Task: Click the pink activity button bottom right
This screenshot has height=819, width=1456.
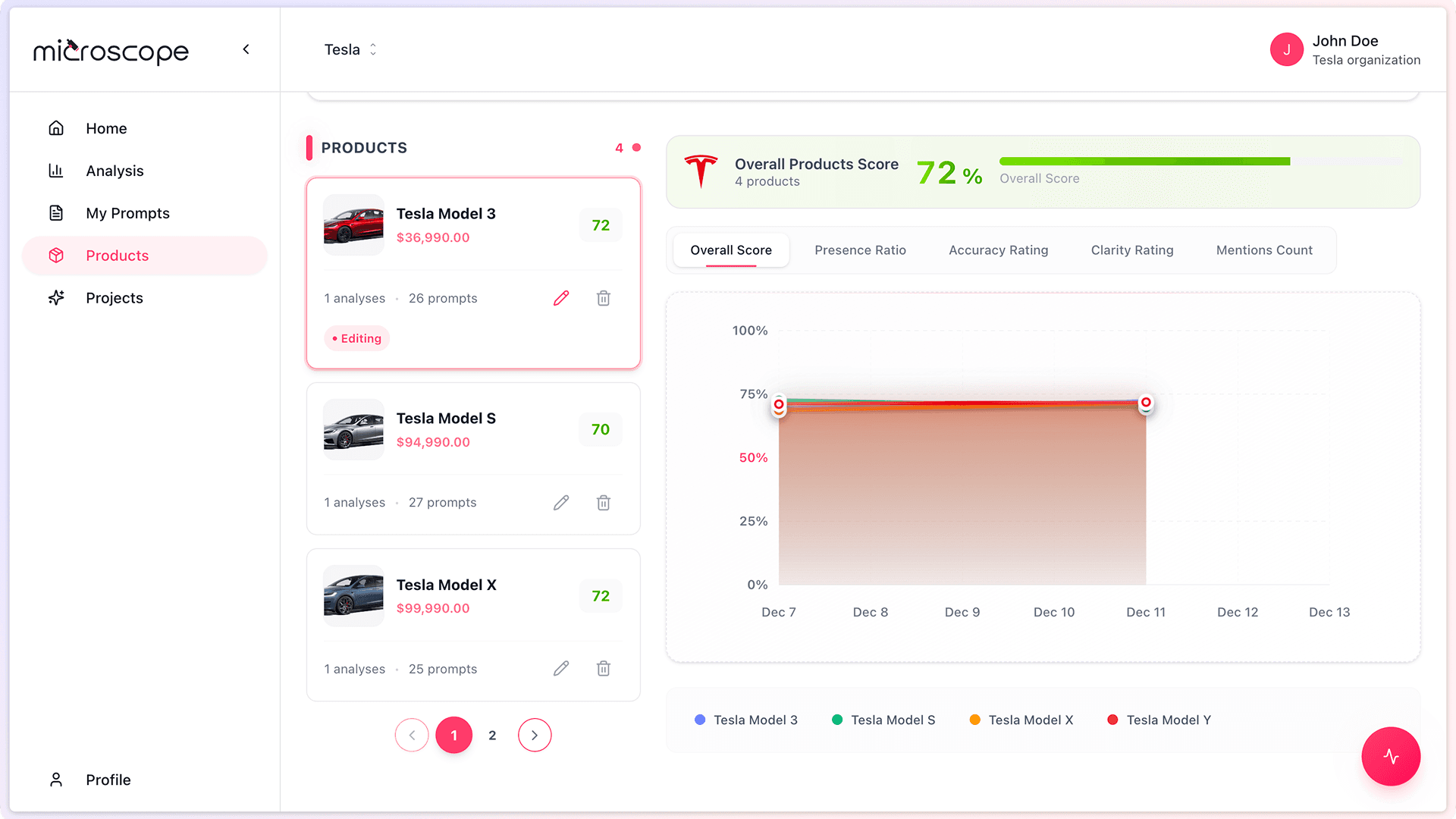Action: coord(1391,756)
